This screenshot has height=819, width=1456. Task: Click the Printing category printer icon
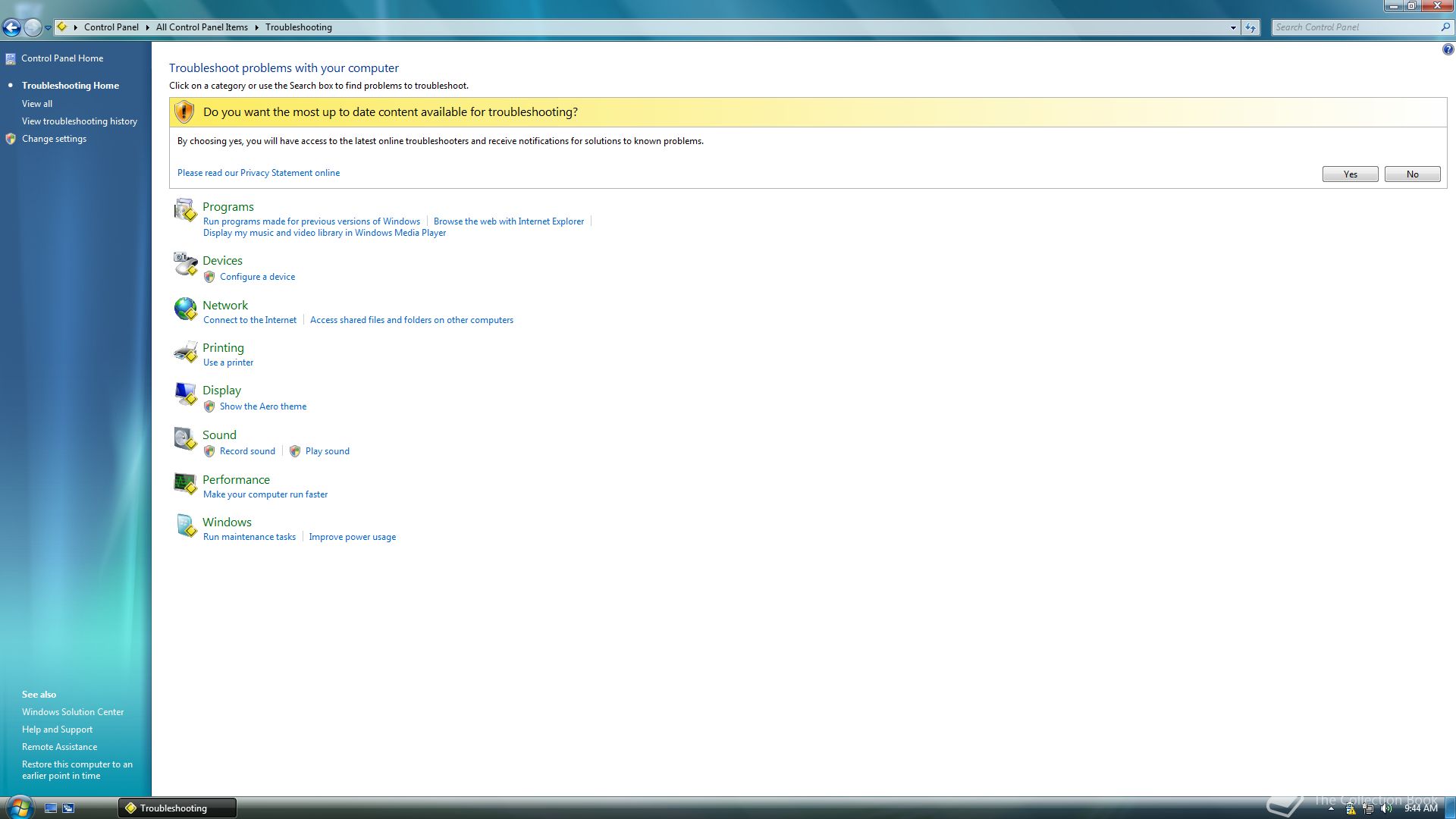pos(185,351)
